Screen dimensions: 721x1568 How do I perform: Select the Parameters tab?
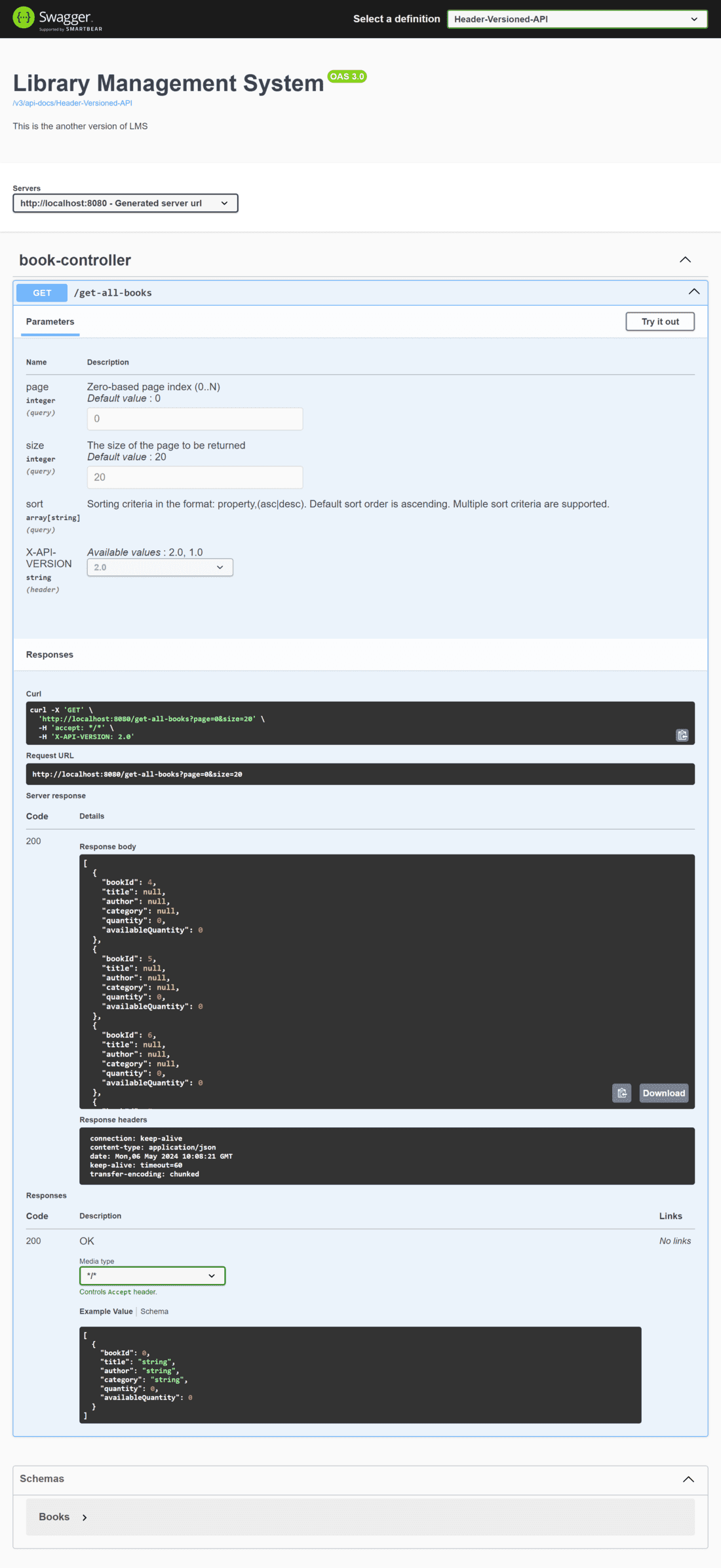point(50,321)
